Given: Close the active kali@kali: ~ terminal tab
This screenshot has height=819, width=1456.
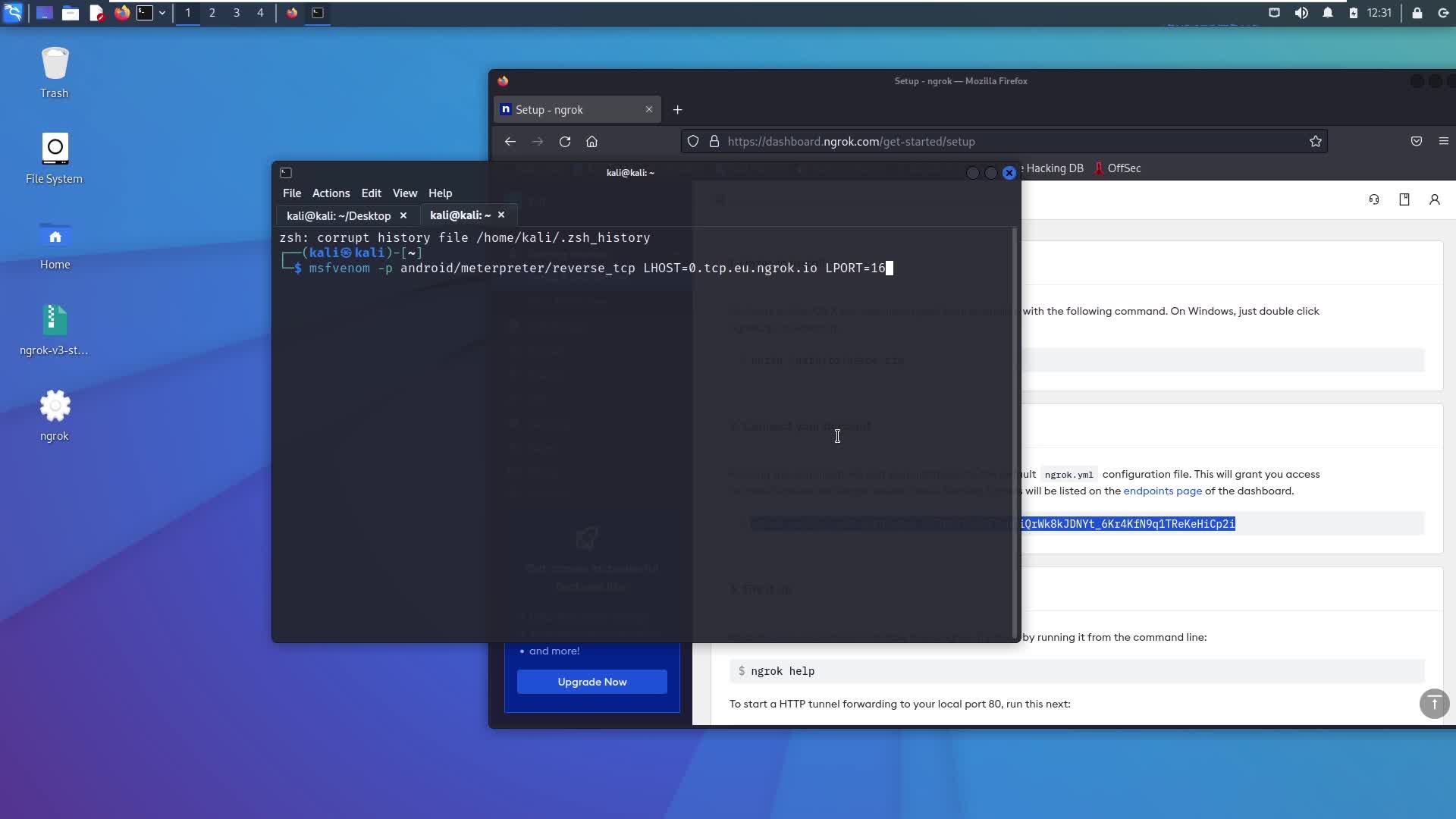Looking at the screenshot, I should pyautogui.click(x=501, y=215).
